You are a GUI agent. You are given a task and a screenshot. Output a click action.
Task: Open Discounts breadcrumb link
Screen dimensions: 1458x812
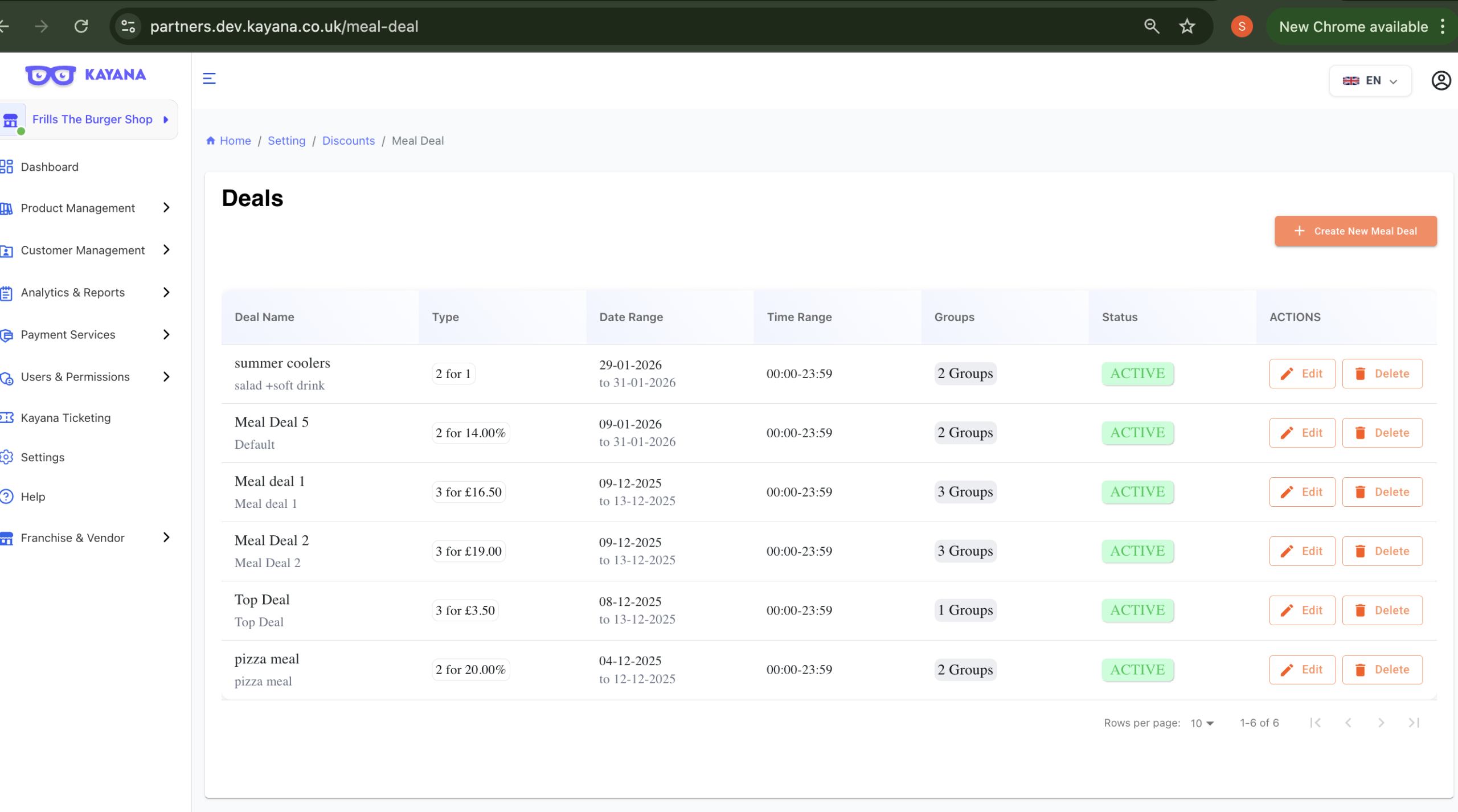point(349,141)
